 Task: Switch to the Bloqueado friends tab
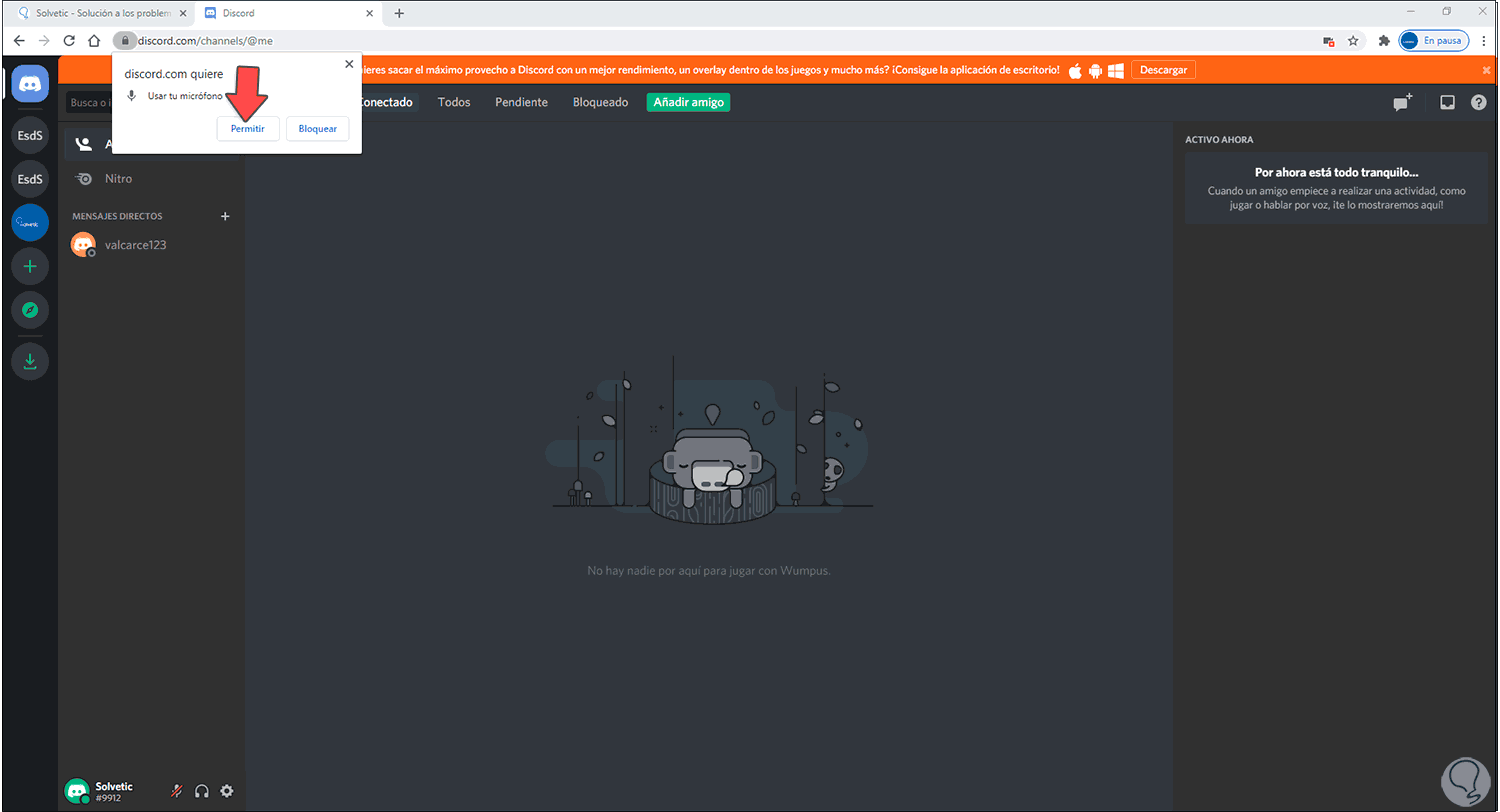[600, 102]
